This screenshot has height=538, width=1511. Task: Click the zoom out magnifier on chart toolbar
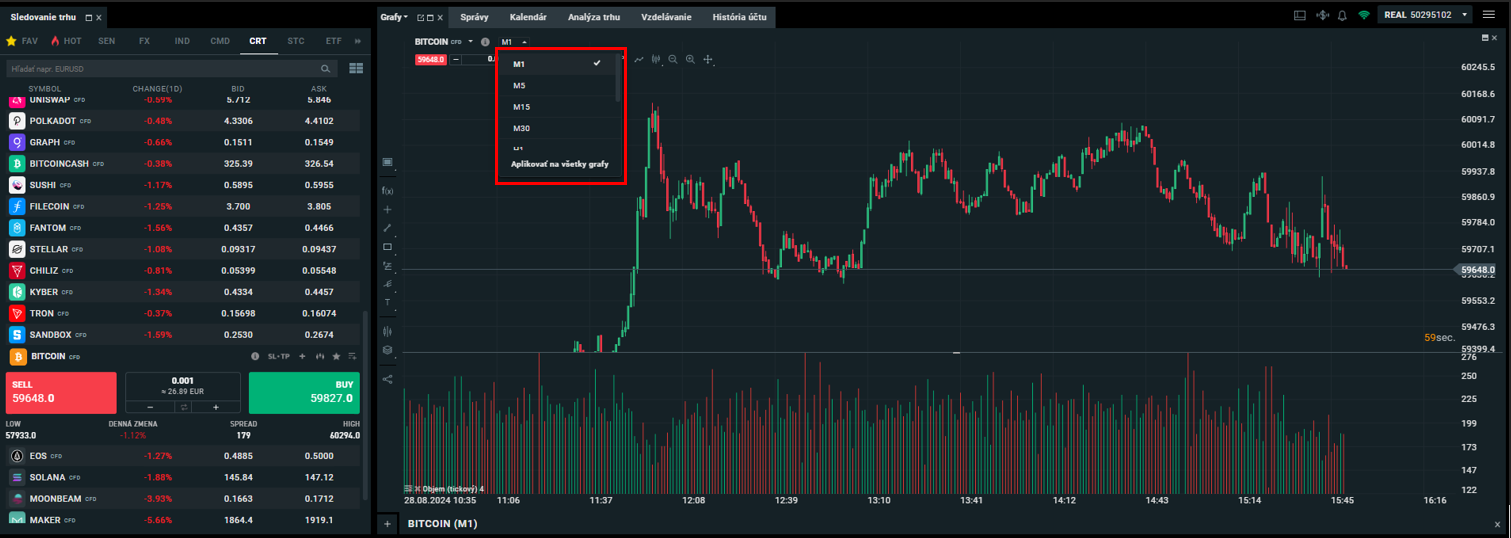(x=673, y=60)
